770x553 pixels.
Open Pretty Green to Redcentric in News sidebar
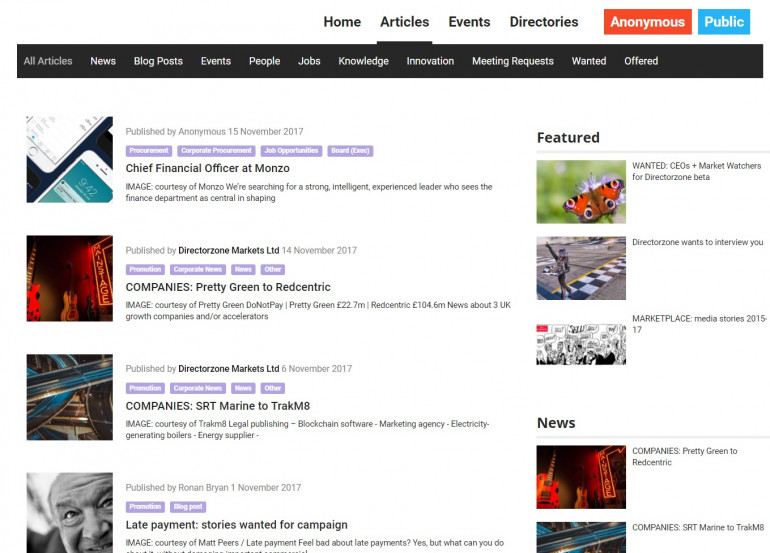click(685, 457)
